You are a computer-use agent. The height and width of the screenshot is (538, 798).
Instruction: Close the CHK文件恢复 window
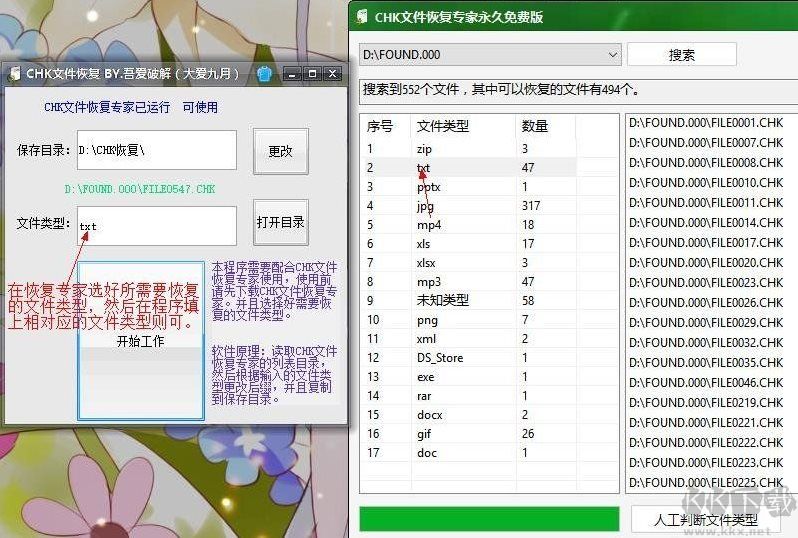[x=333, y=74]
